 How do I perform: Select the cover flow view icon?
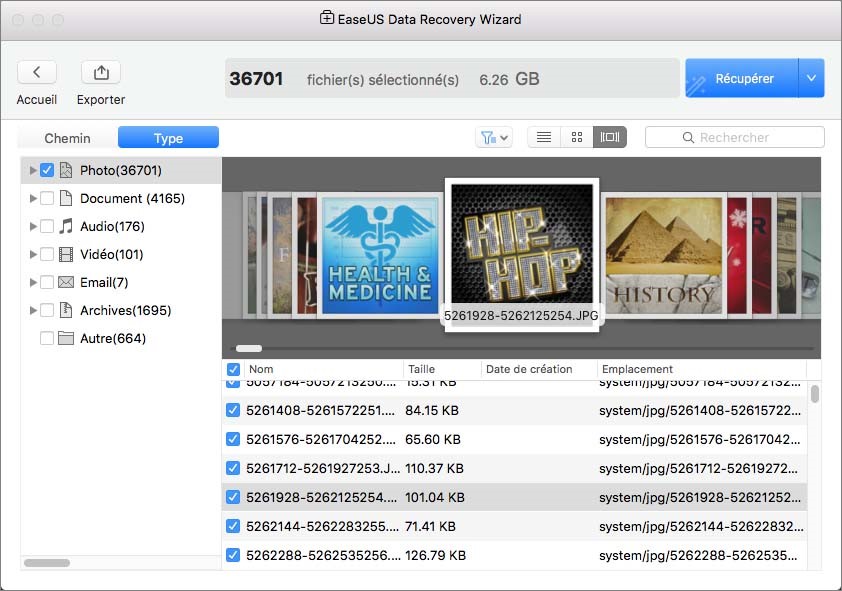pyautogui.click(x=609, y=137)
